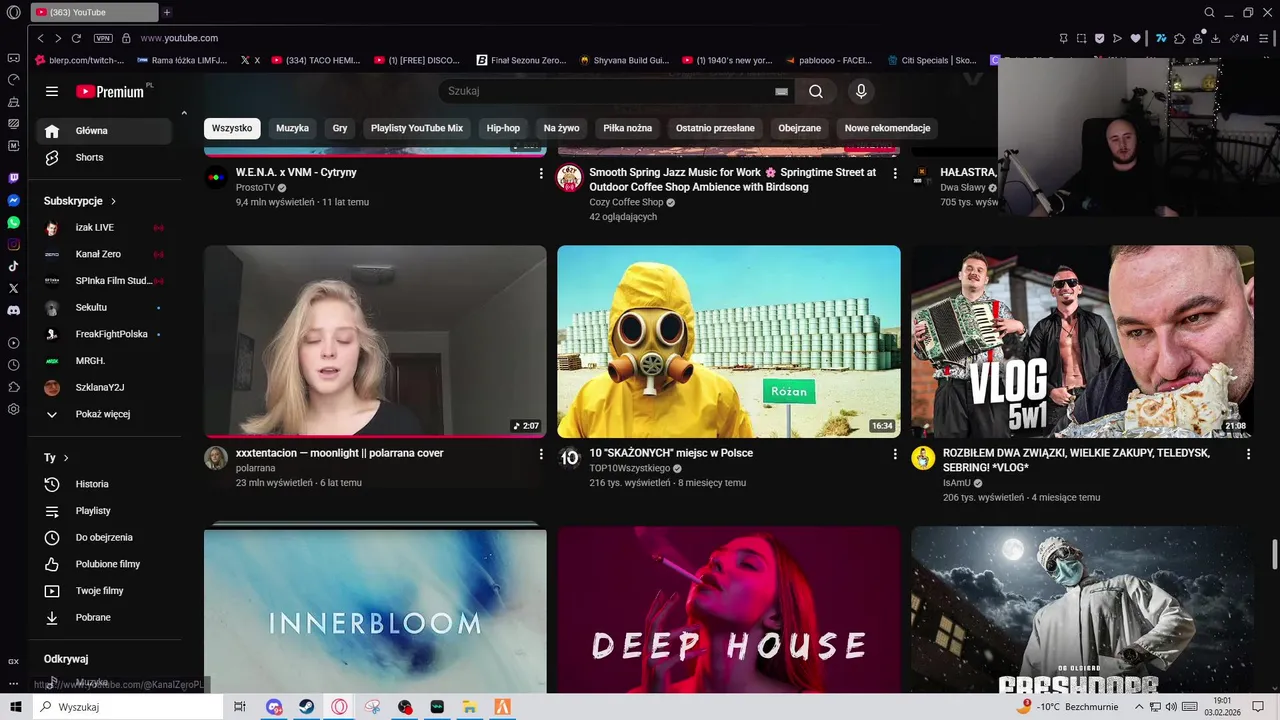Open Shorts in the sidebar
Screen dimensions: 1280x720
tap(105, 157)
